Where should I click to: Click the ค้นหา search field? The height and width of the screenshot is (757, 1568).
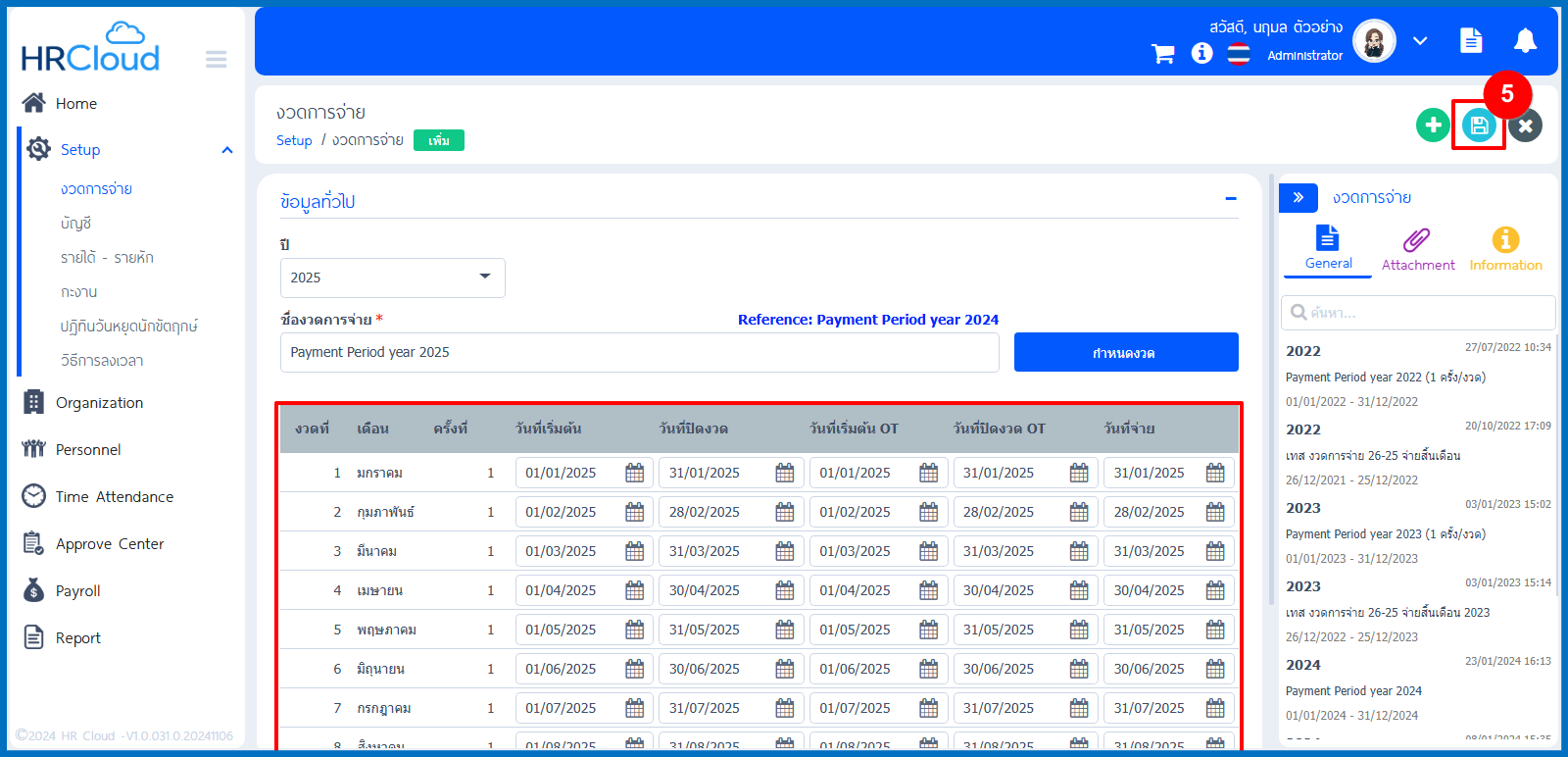(1418, 313)
